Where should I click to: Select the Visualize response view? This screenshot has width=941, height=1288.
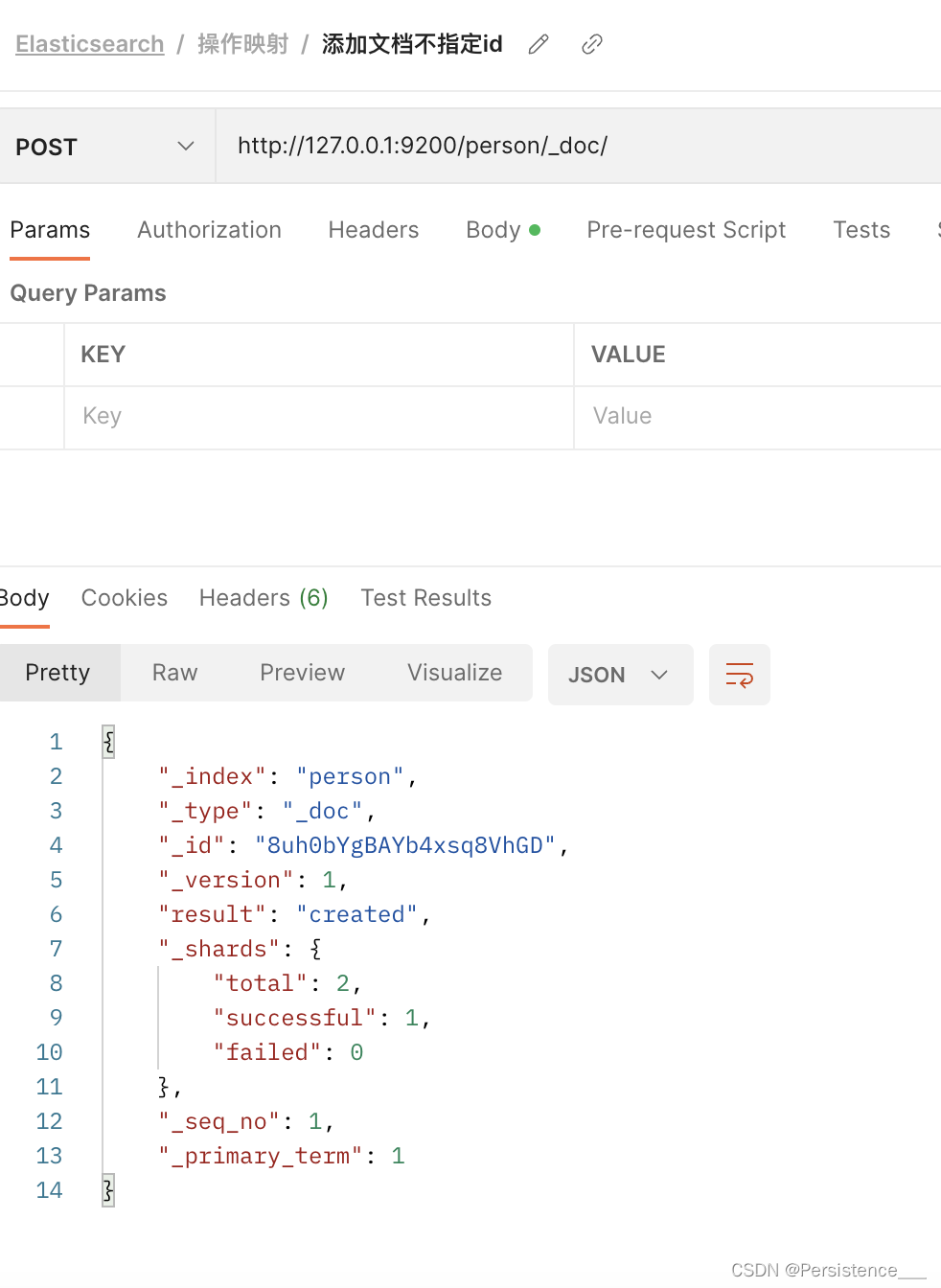(454, 673)
